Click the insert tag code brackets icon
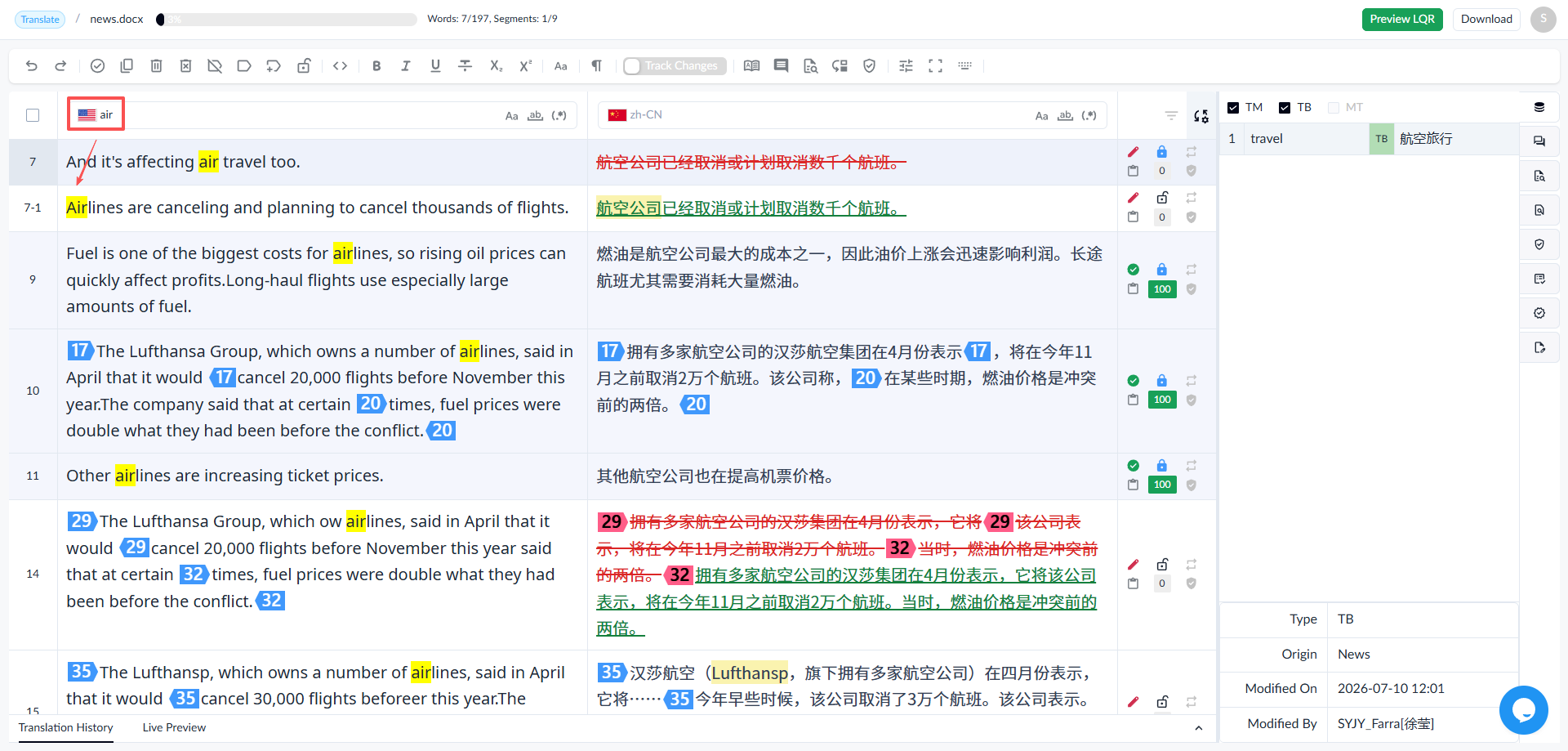 341,66
